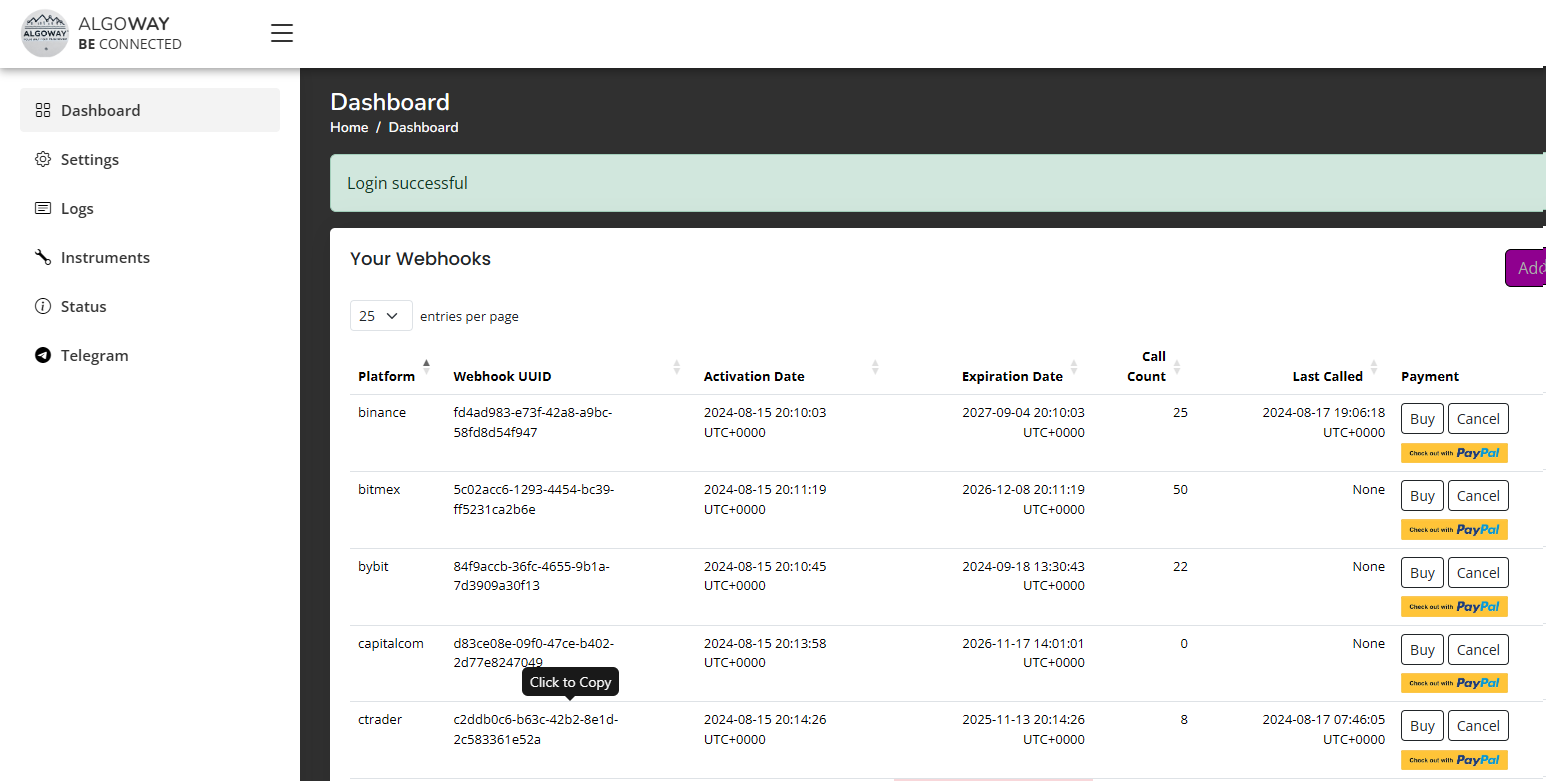Click the Home breadcrumb link
This screenshot has width=1546, height=781.
[x=349, y=127]
